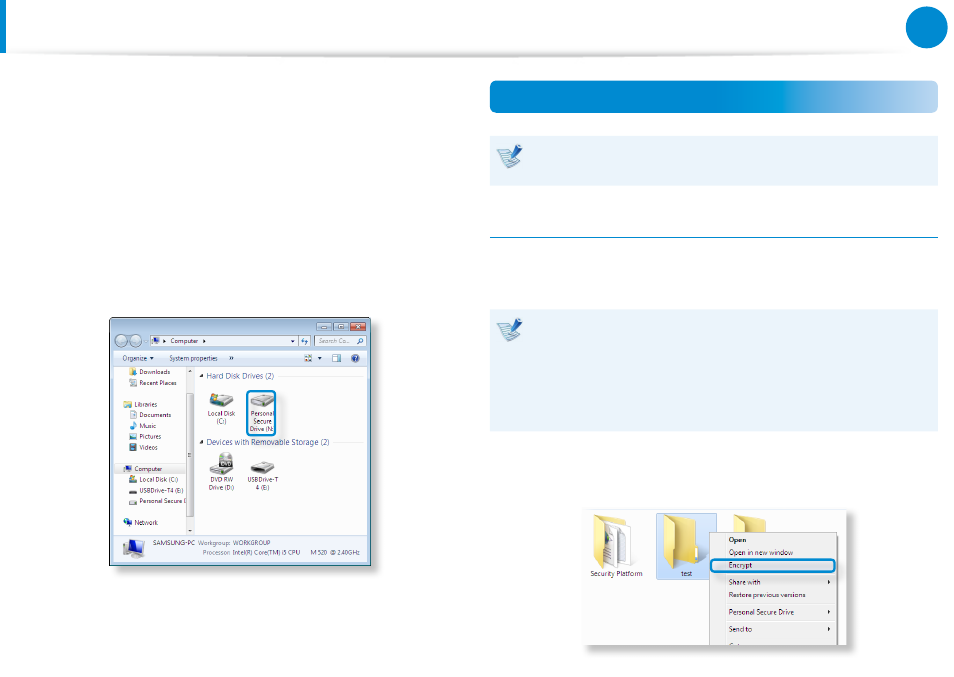This screenshot has width=954, height=677.
Task: Click the Intel(R) Core(TM) i5 CPU processor text
Action: 266,553
